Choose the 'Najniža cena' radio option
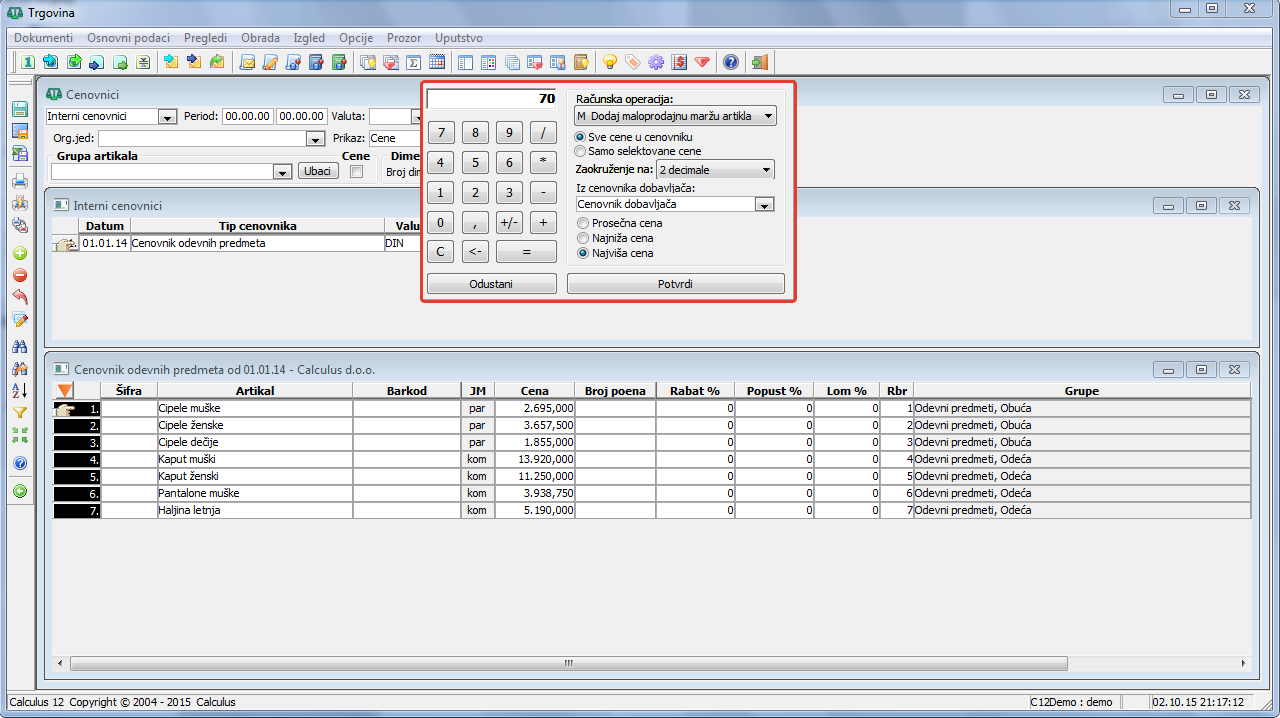Image resolution: width=1280 pixels, height=718 pixels. (582, 238)
